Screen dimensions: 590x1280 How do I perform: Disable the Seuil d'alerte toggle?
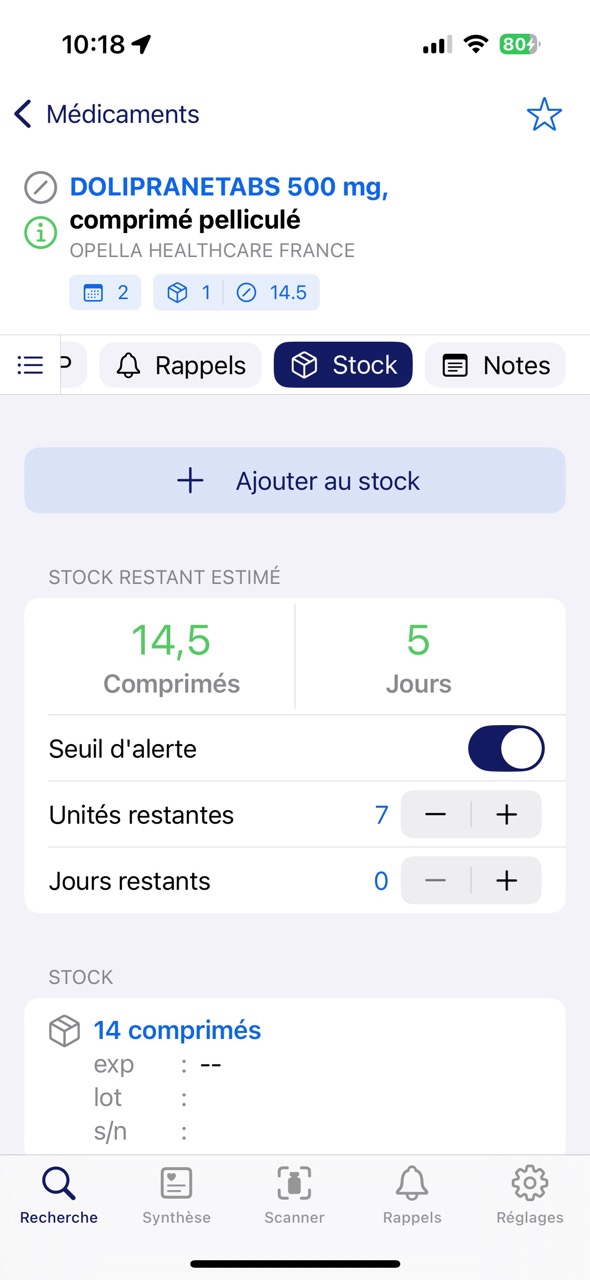coord(506,748)
